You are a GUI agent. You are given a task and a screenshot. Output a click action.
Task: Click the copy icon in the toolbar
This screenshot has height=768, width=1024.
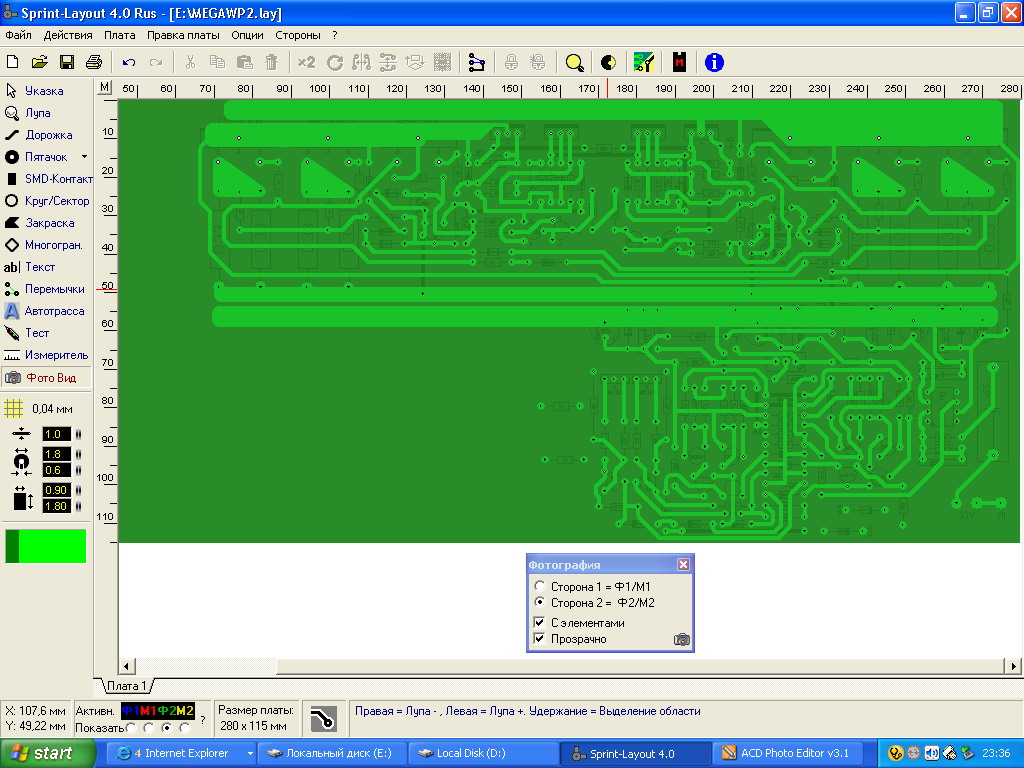coord(217,63)
